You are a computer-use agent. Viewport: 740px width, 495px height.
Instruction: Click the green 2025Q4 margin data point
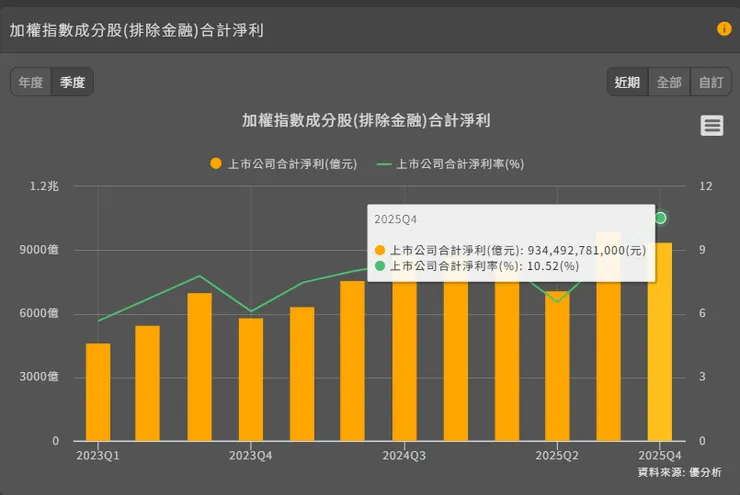(x=661, y=218)
